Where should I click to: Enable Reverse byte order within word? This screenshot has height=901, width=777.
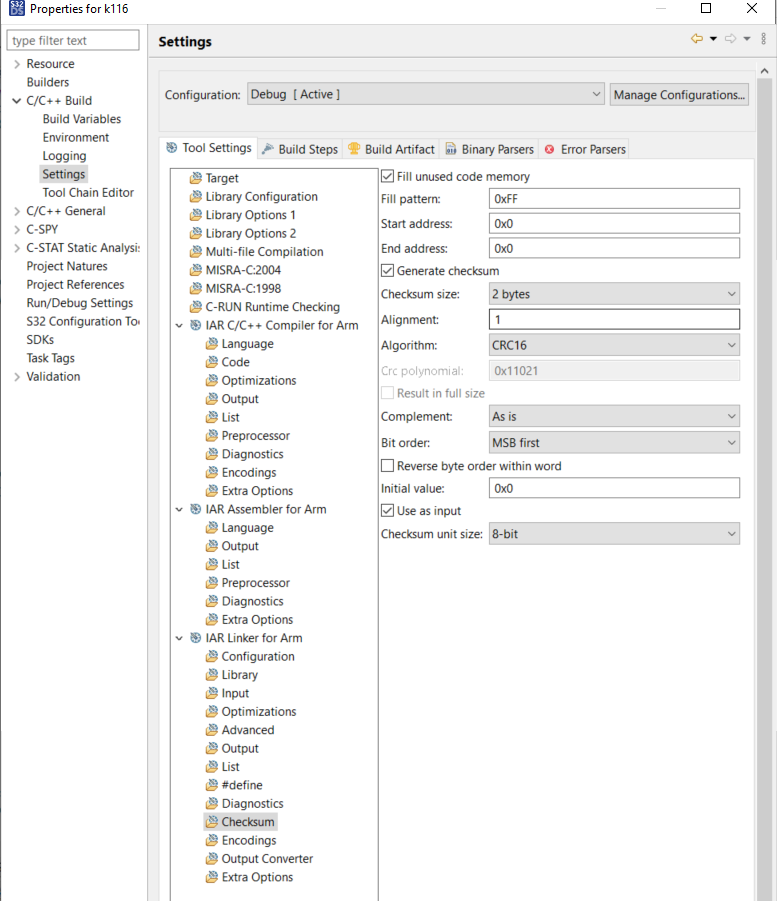coord(388,465)
